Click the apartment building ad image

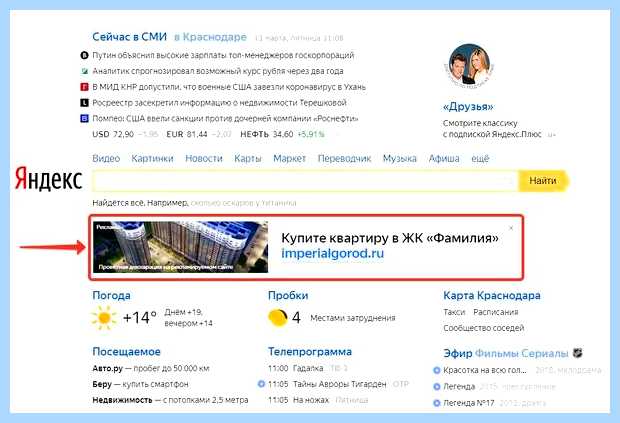(x=180, y=247)
